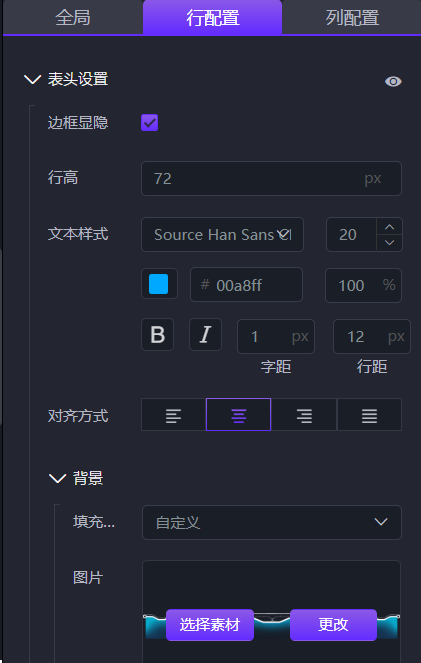Screen dimensions: 421x663
Task: Collapse the 表头设置 section
Action: pos(32,79)
